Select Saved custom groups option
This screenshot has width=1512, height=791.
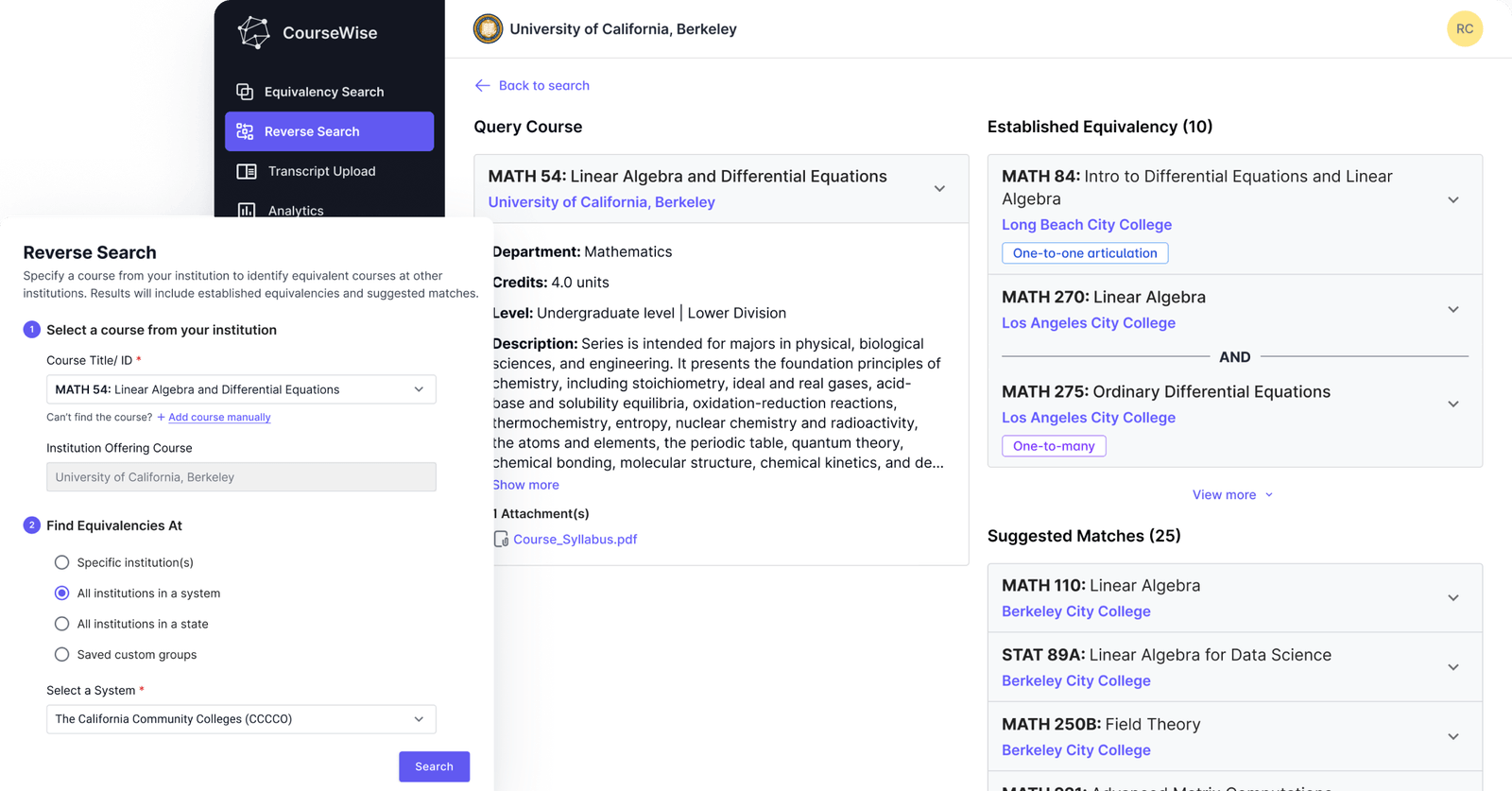coord(61,654)
